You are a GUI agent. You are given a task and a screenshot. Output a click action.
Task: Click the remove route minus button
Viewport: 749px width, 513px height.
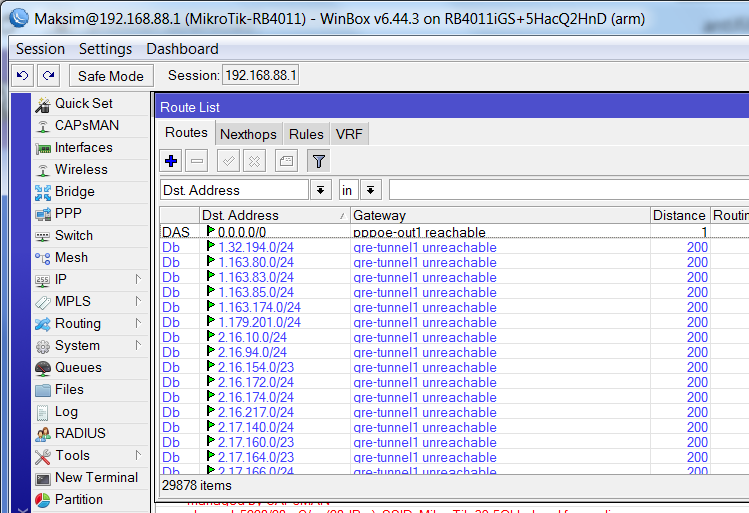click(x=197, y=161)
